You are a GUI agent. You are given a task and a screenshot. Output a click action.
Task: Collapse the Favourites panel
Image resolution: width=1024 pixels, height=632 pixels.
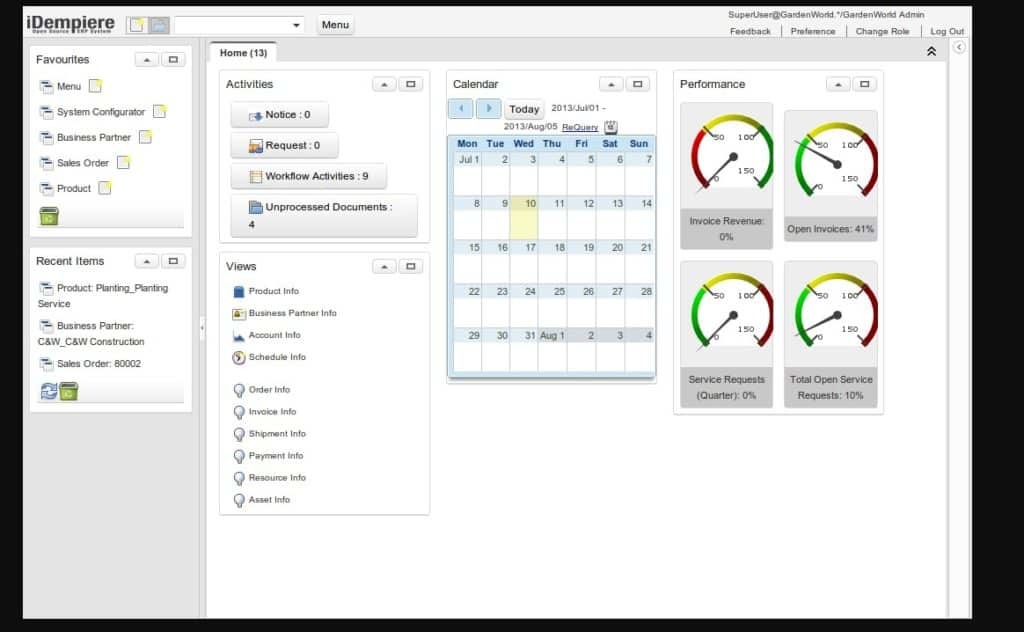click(x=147, y=60)
